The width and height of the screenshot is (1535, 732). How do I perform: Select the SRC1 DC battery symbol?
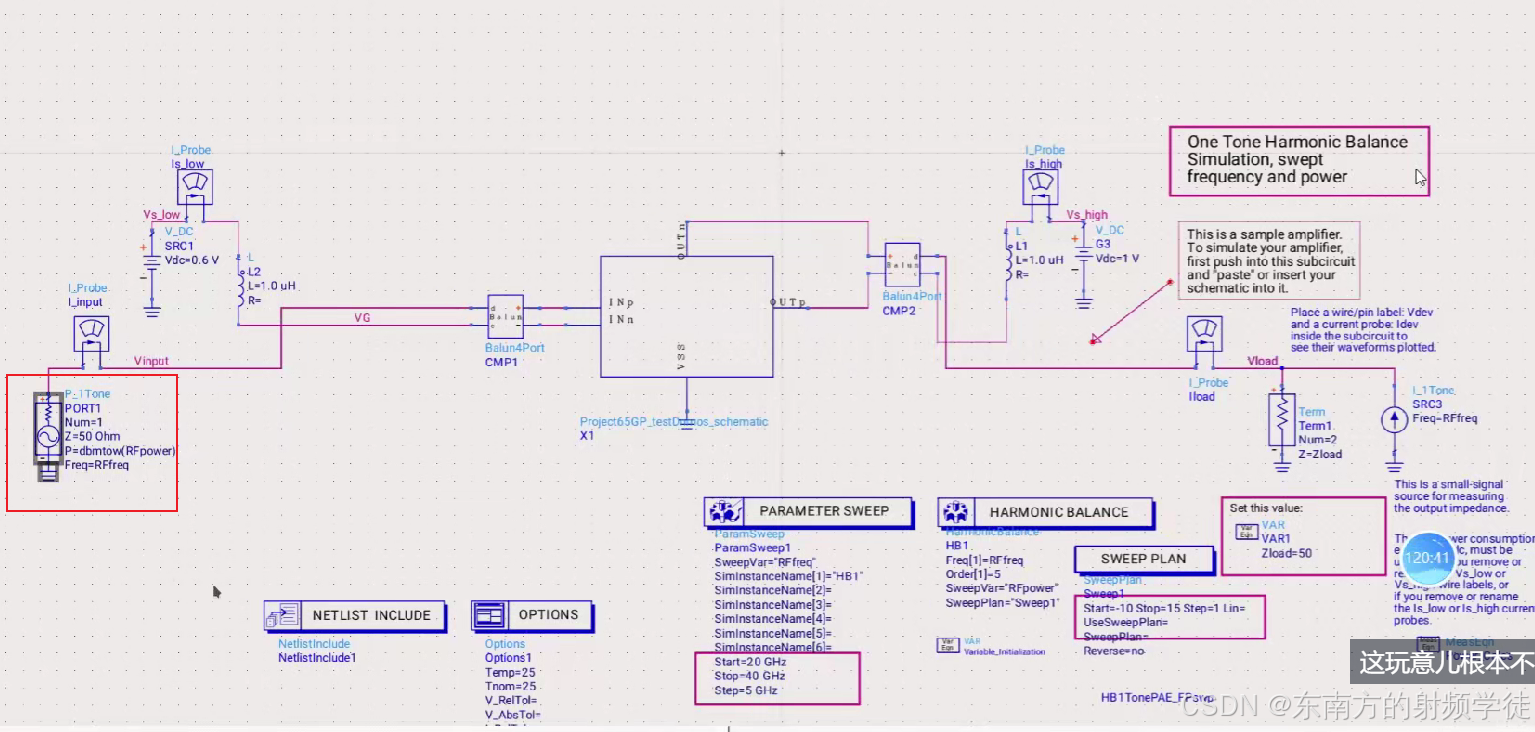point(152,262)
